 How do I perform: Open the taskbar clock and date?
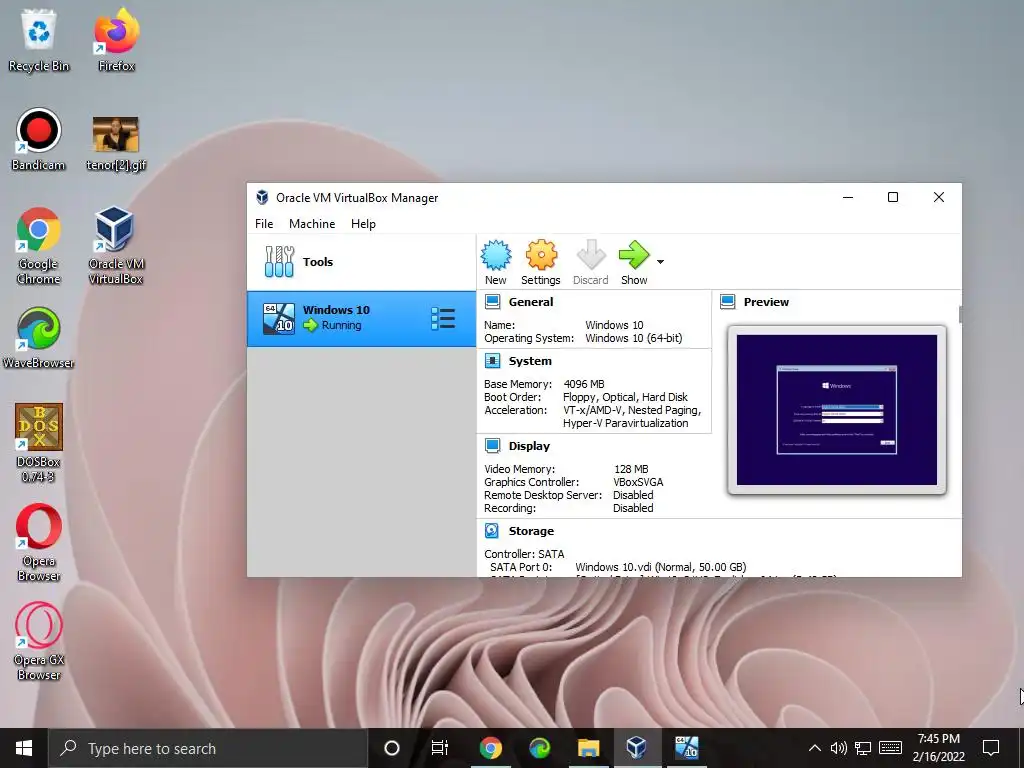point(938,748)
